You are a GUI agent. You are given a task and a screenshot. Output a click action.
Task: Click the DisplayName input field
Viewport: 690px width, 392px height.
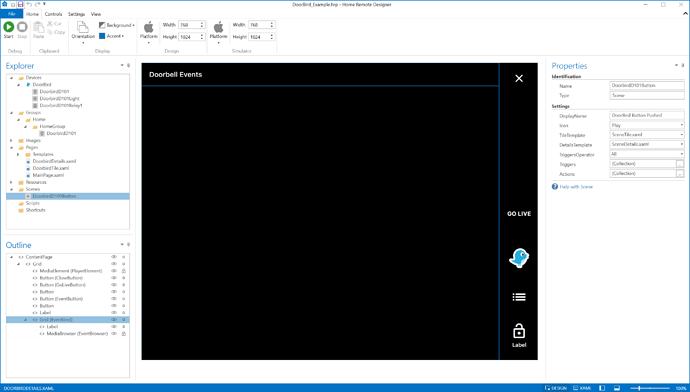[647, 115]
